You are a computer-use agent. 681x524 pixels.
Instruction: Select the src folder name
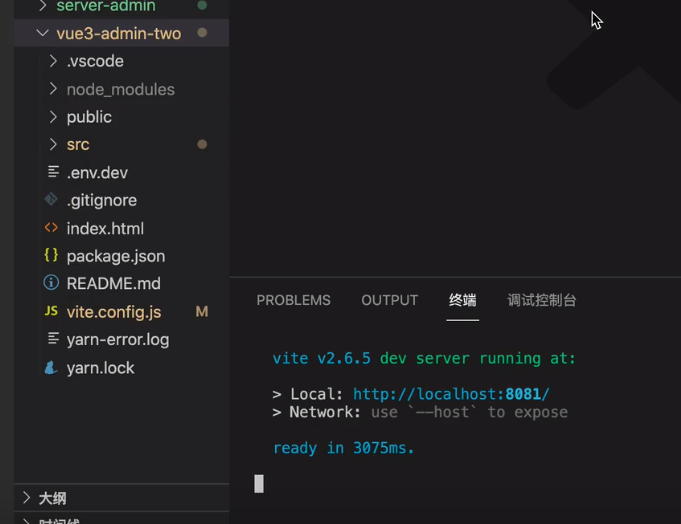click(78, 145)
